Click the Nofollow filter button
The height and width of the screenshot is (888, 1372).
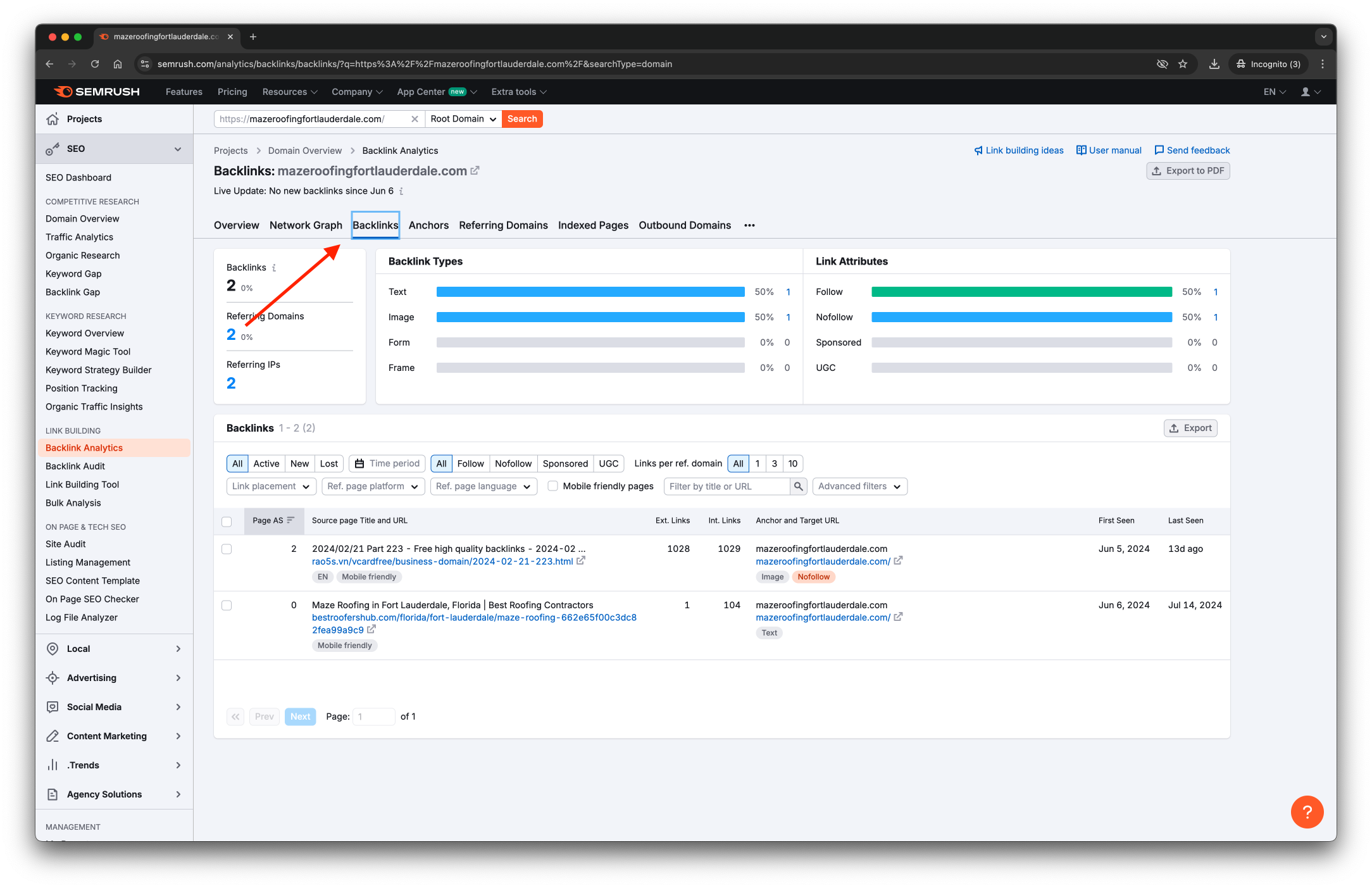coord(514,463)
